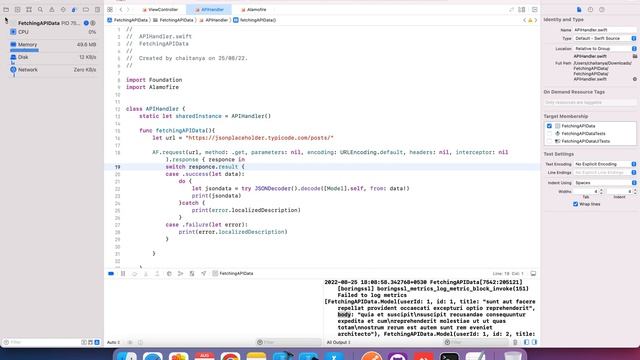The image size is (640, 360).
Task: Select the Disk gauge row
Action: [52, 59]
